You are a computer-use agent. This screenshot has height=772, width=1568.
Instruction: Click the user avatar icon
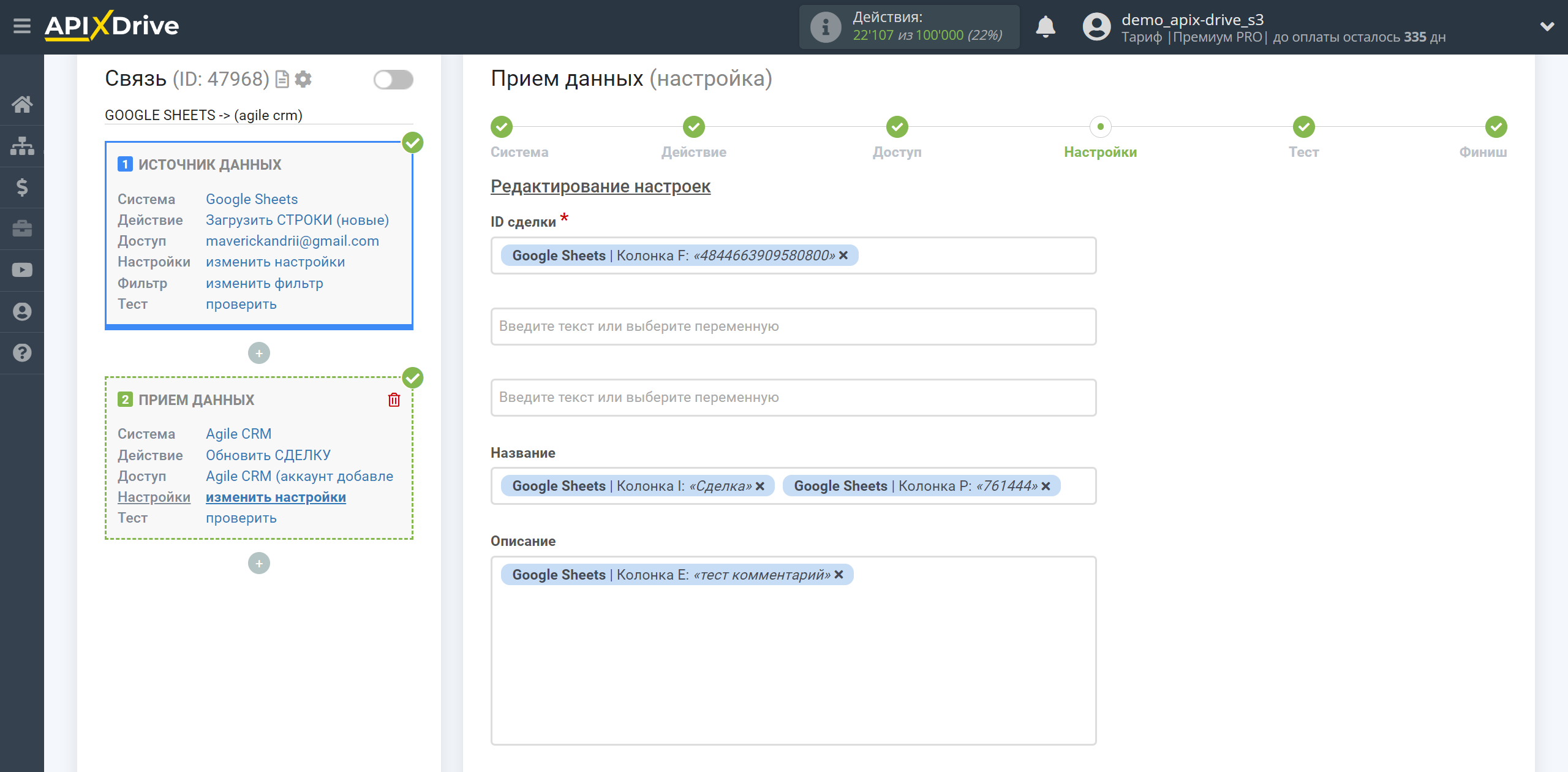(1096, 27)
